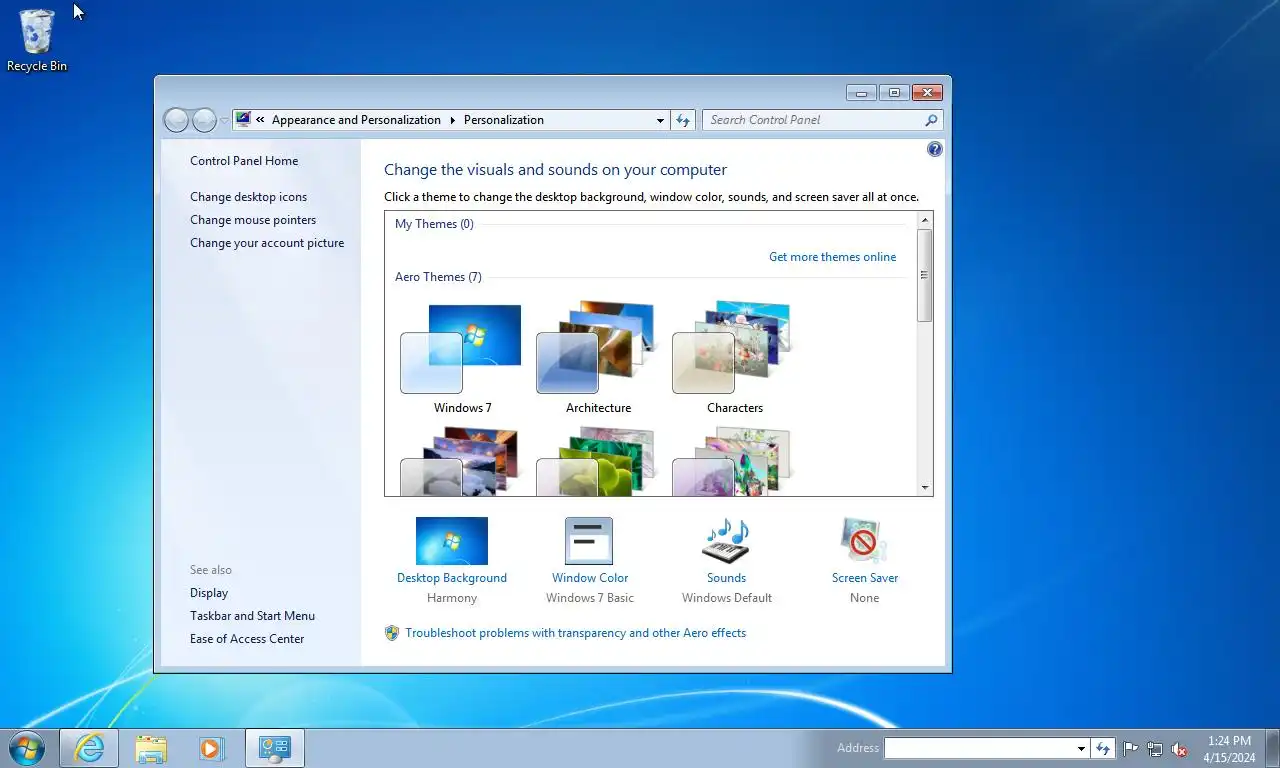1280x768 pixels.
Task: Open Control Panel Home link
Action: tap(244, 161)
